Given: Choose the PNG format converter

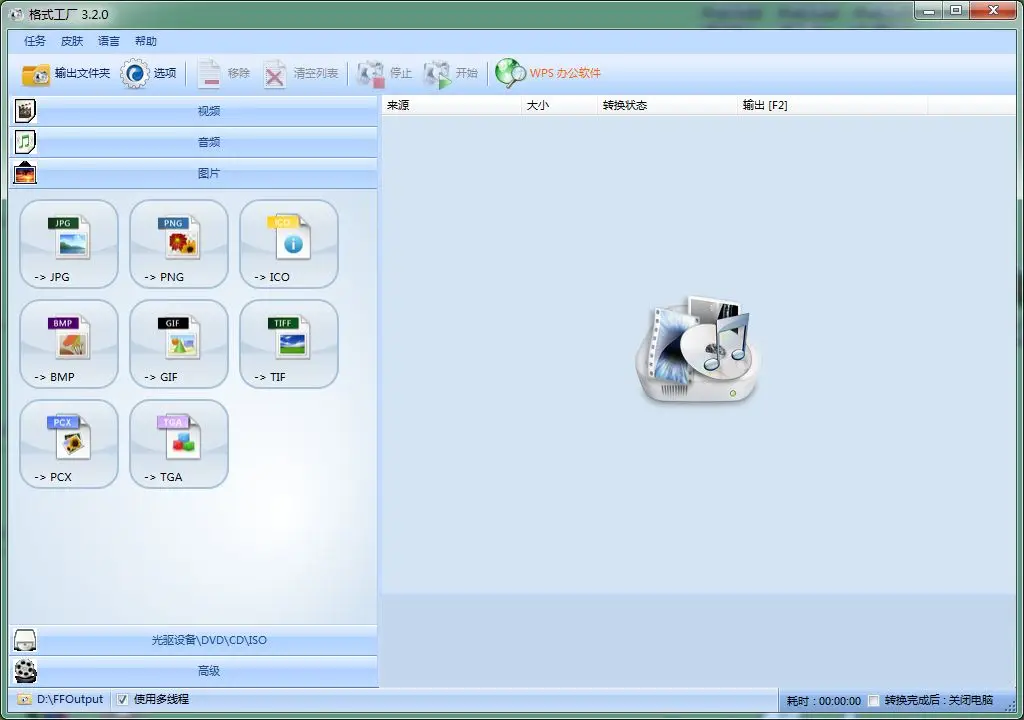Looking at the screenshot, I should (x=179, y=244).
